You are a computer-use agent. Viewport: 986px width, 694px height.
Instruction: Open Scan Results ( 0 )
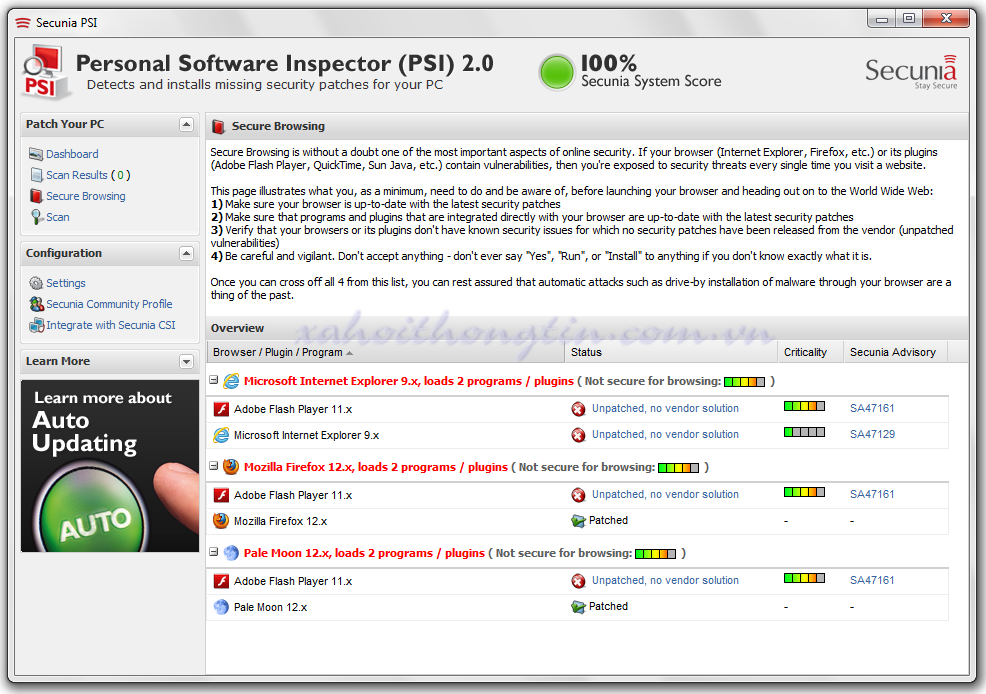coord(88,175)
